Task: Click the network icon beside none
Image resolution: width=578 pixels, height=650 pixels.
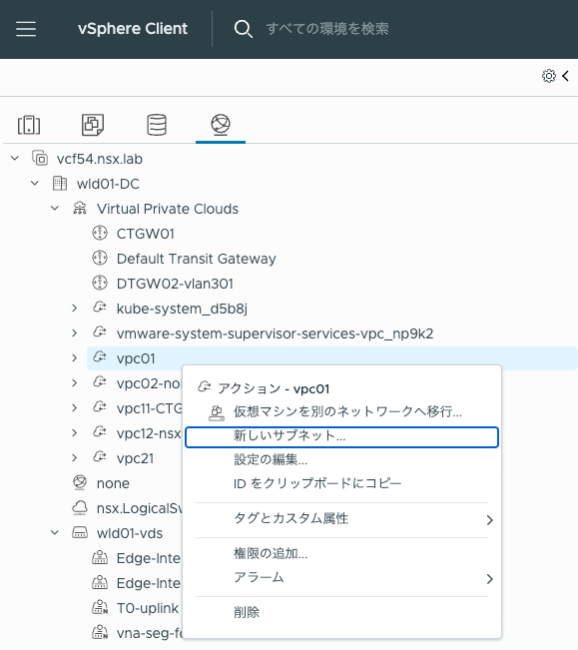Action: pyautogui.click(x=80, y=483)
